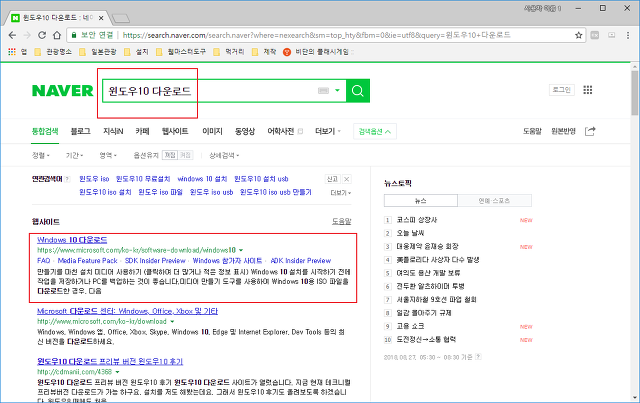
Task: Open the Windows 10 다운로드 result link
Action: pos(72,240)
